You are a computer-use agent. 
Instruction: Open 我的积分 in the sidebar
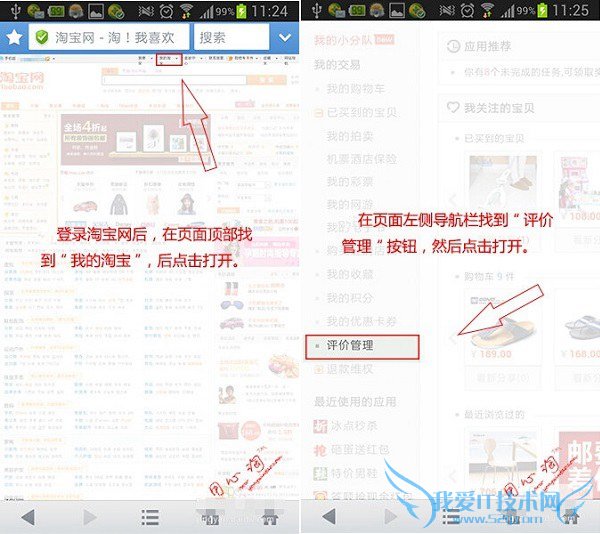pos(350,298)
